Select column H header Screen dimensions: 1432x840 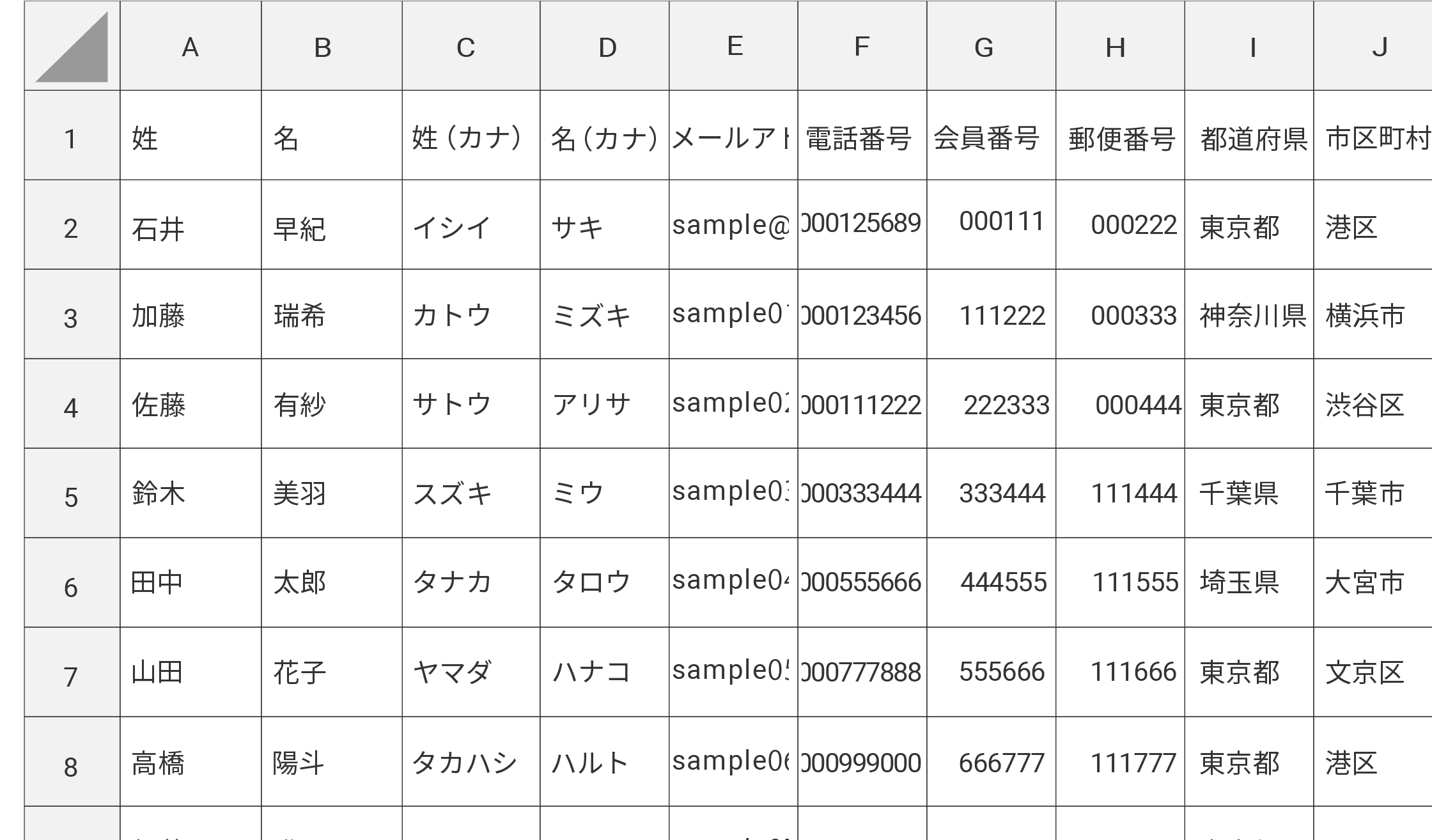(x=1120, y=46)
